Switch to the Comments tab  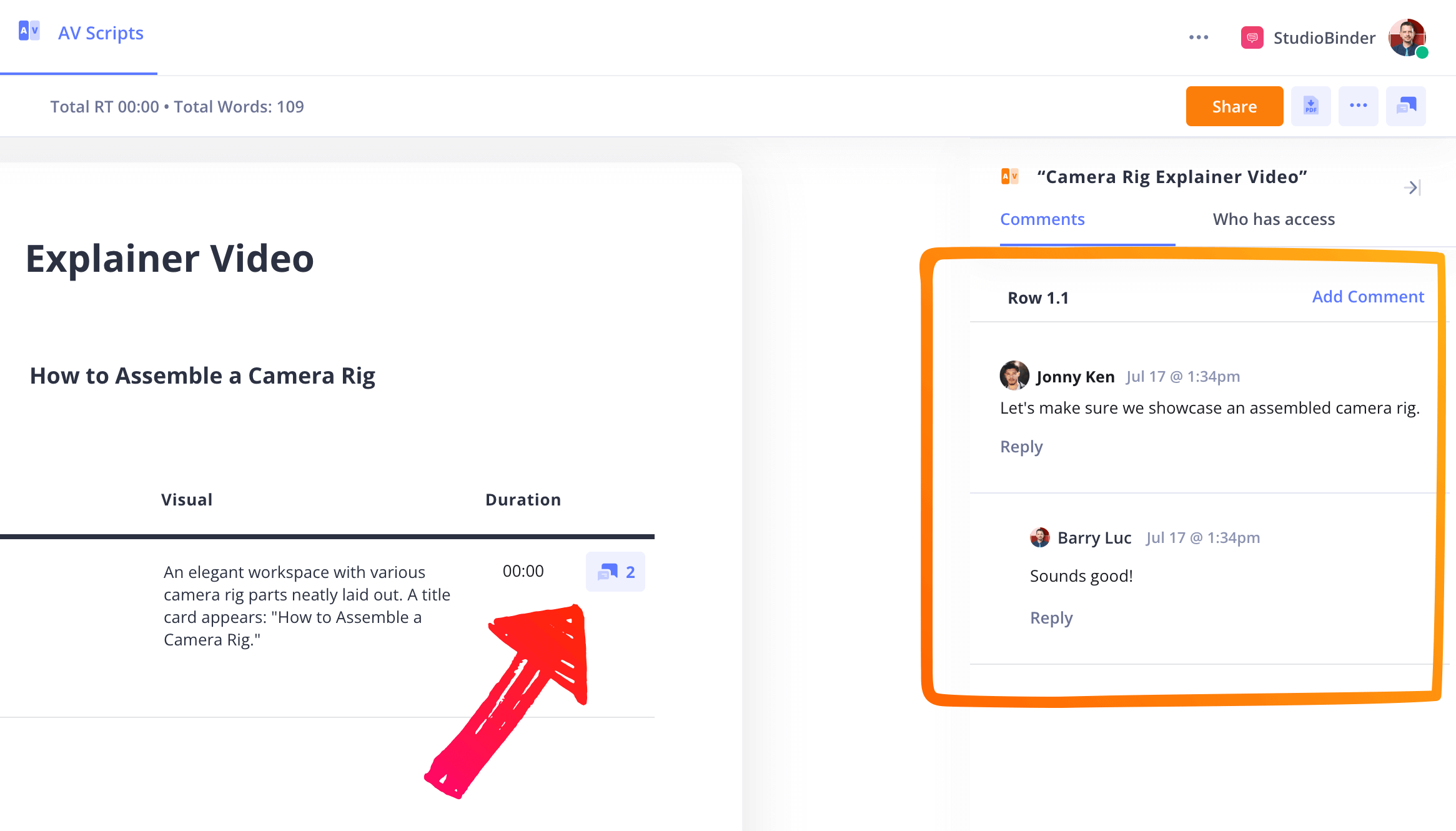point(1042,219)
